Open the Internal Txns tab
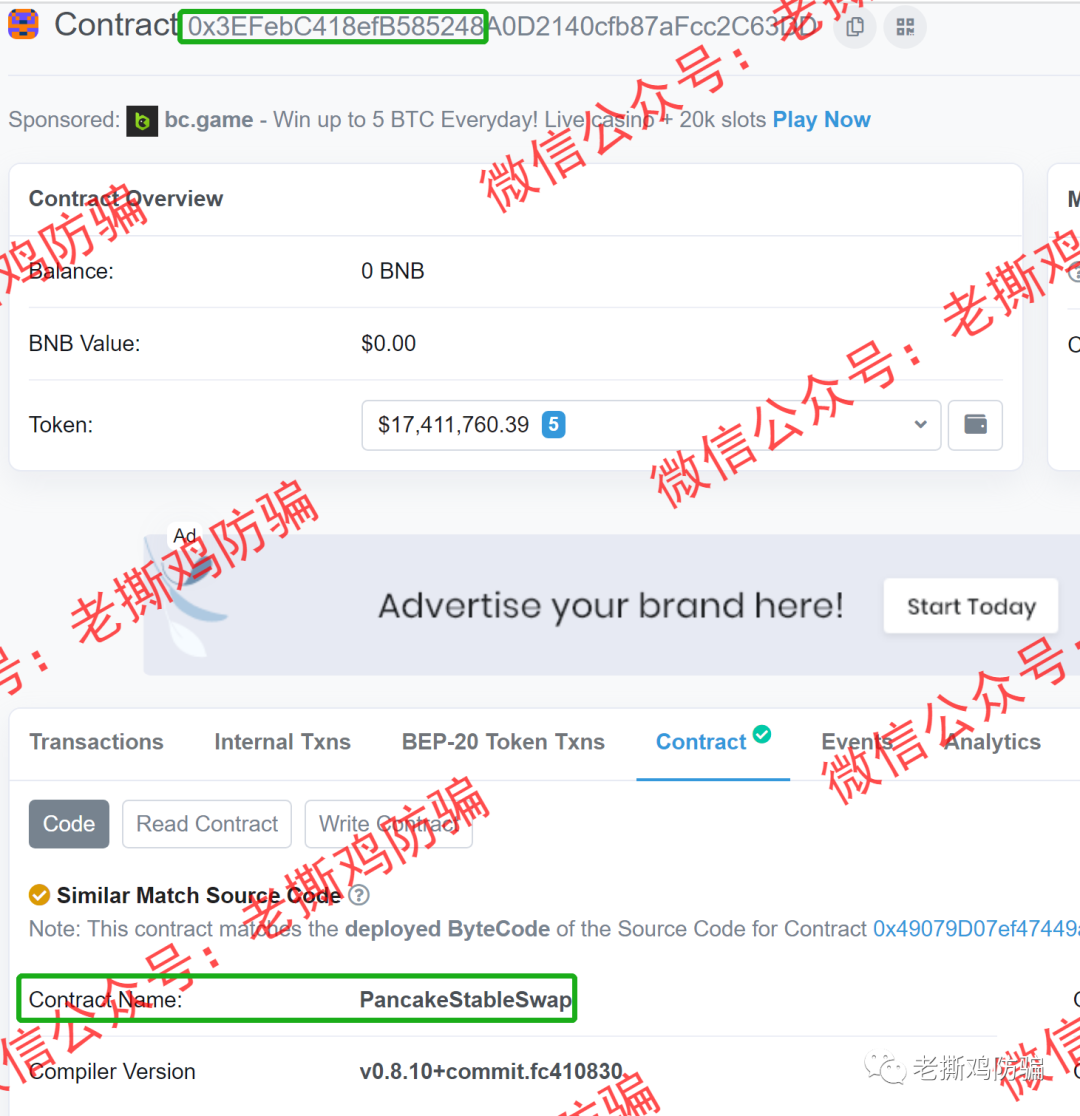The height and width of the screenshot is (1116, 1080). tap(283, 742)
